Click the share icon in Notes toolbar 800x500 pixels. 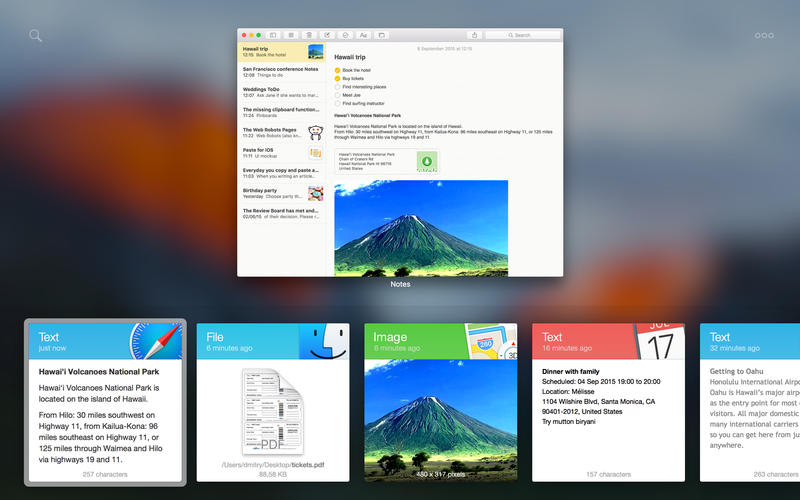pos(475,35)
